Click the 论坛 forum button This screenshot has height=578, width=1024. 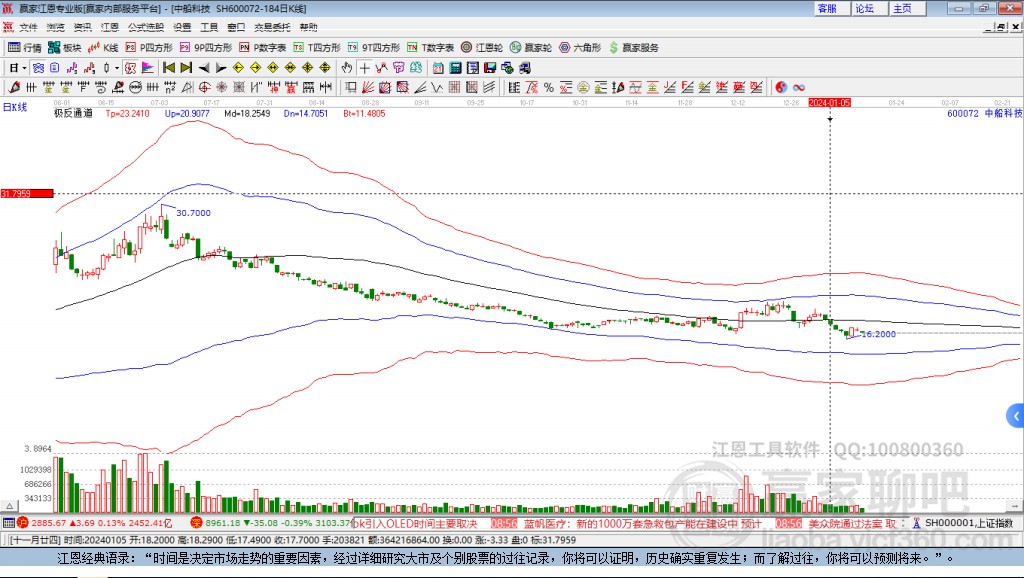[864, 8]
